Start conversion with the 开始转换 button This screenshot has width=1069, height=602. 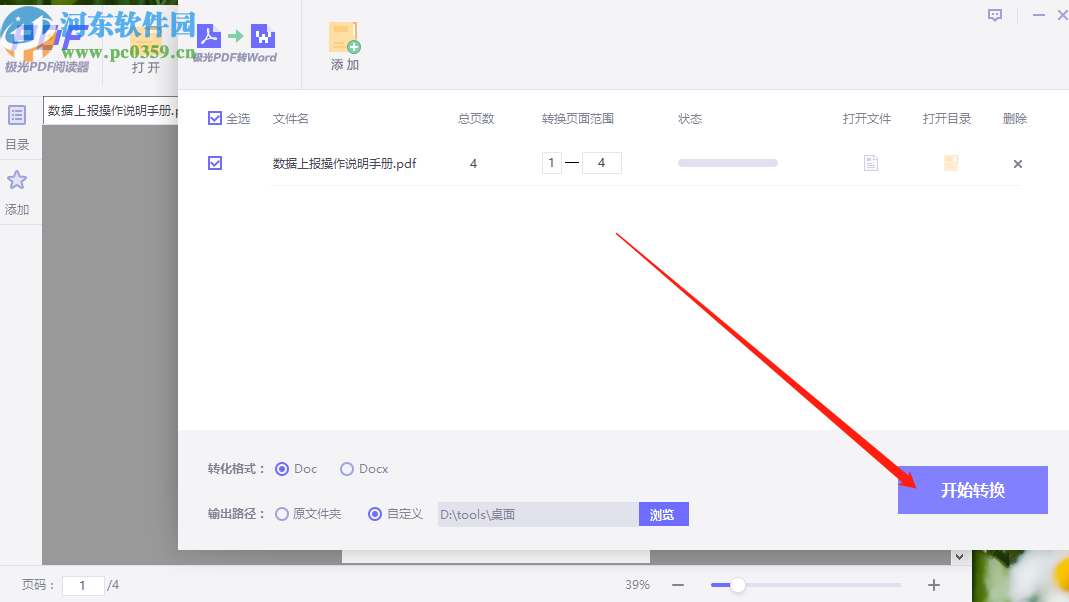(x=971, y=489)
